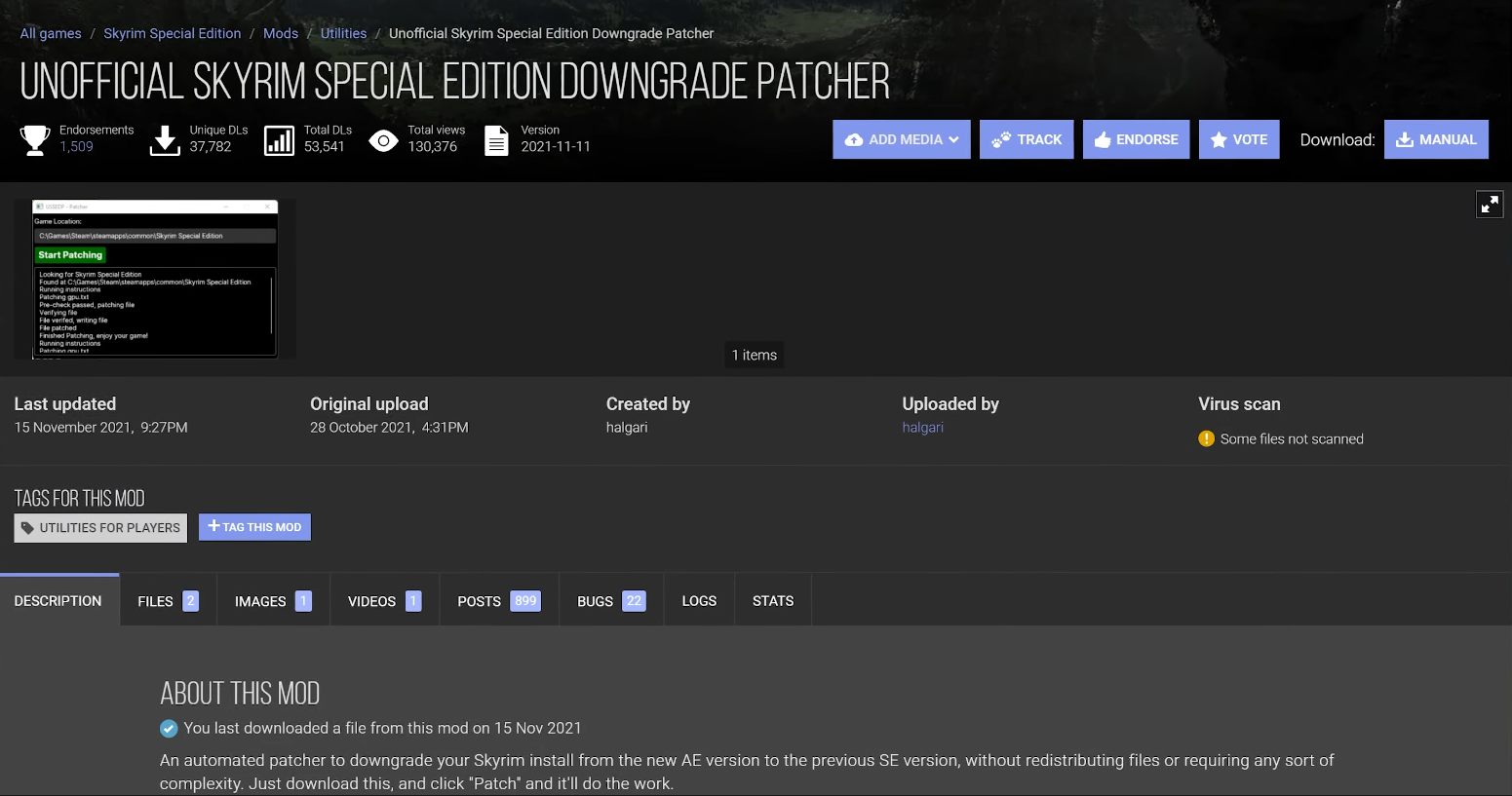Click the yellow virus scan warning icon

coord(1206,438)
